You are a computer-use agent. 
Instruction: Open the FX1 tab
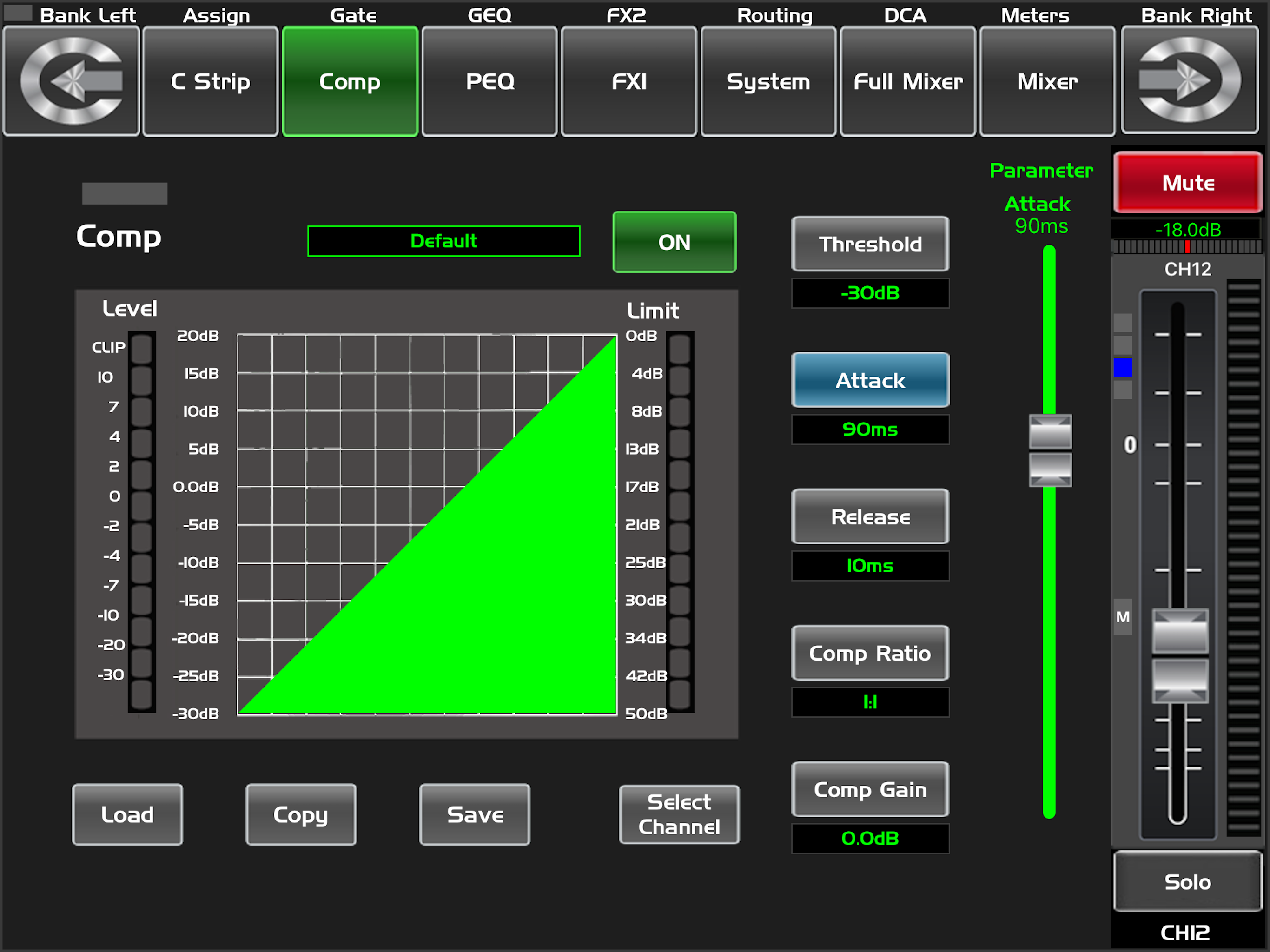pyautogui.click(x=629, y=81)
